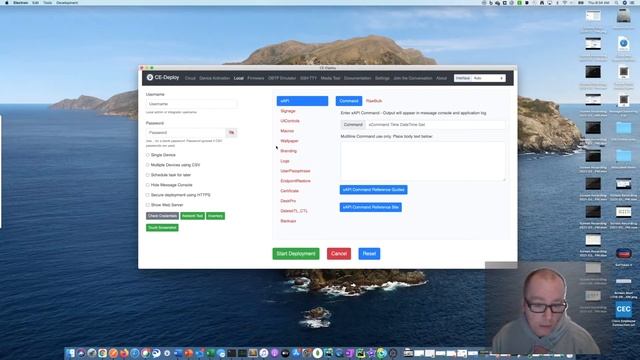Click the green Start Deployment button
The image size is (640, 360).
coord(296,253)
